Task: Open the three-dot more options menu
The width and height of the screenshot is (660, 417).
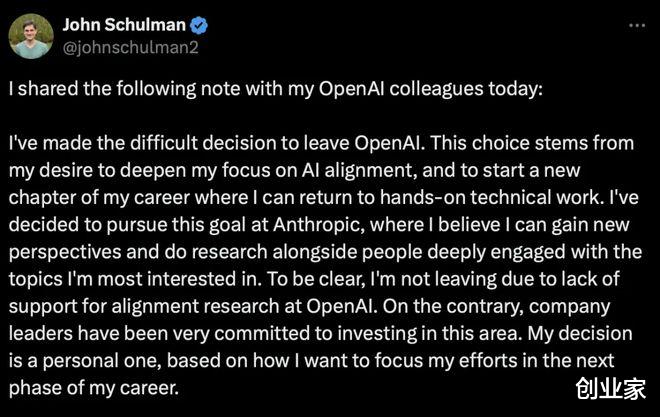Action: click(637, 26)
